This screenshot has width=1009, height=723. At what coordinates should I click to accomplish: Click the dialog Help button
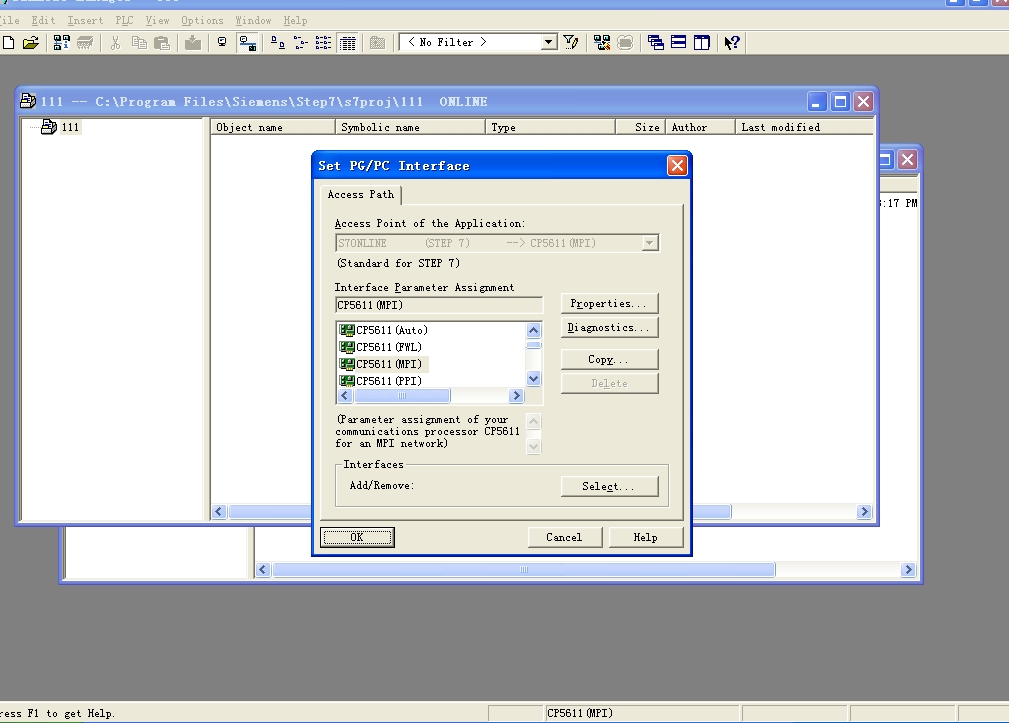645,537
